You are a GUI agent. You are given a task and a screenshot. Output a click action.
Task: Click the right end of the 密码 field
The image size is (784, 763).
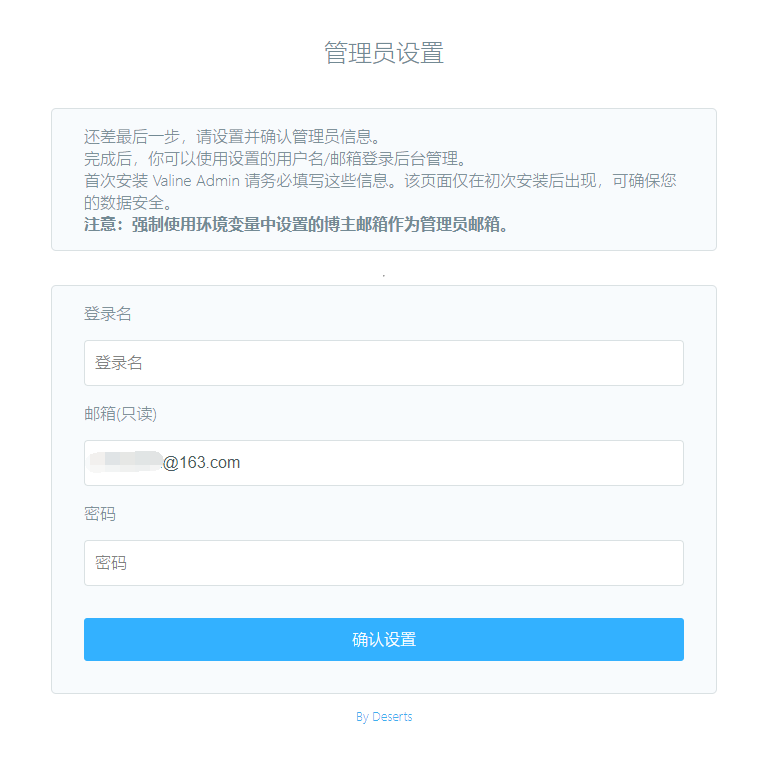[660, 563]
